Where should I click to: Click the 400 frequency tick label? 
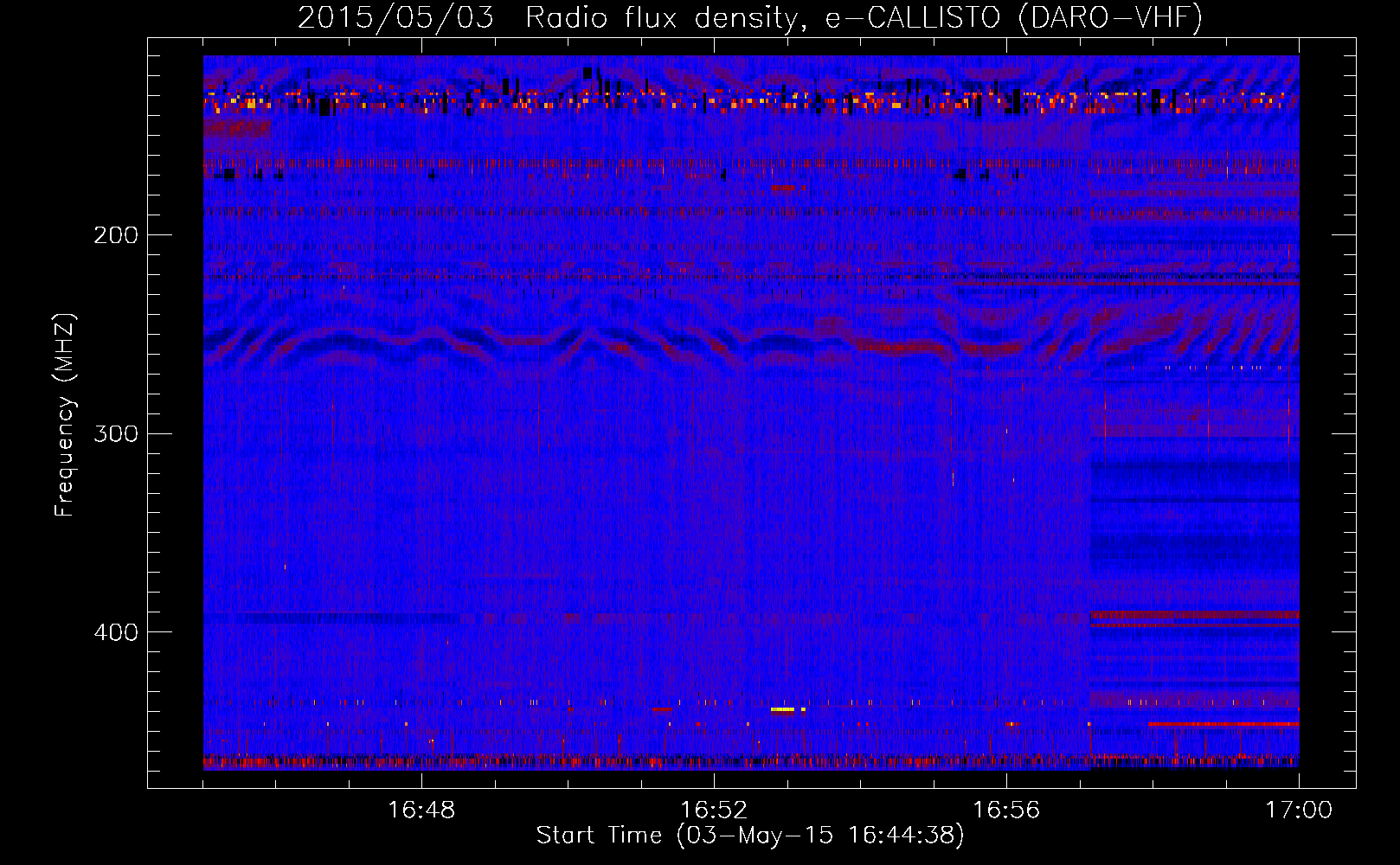pyautogui.click(x=116, y=632)
